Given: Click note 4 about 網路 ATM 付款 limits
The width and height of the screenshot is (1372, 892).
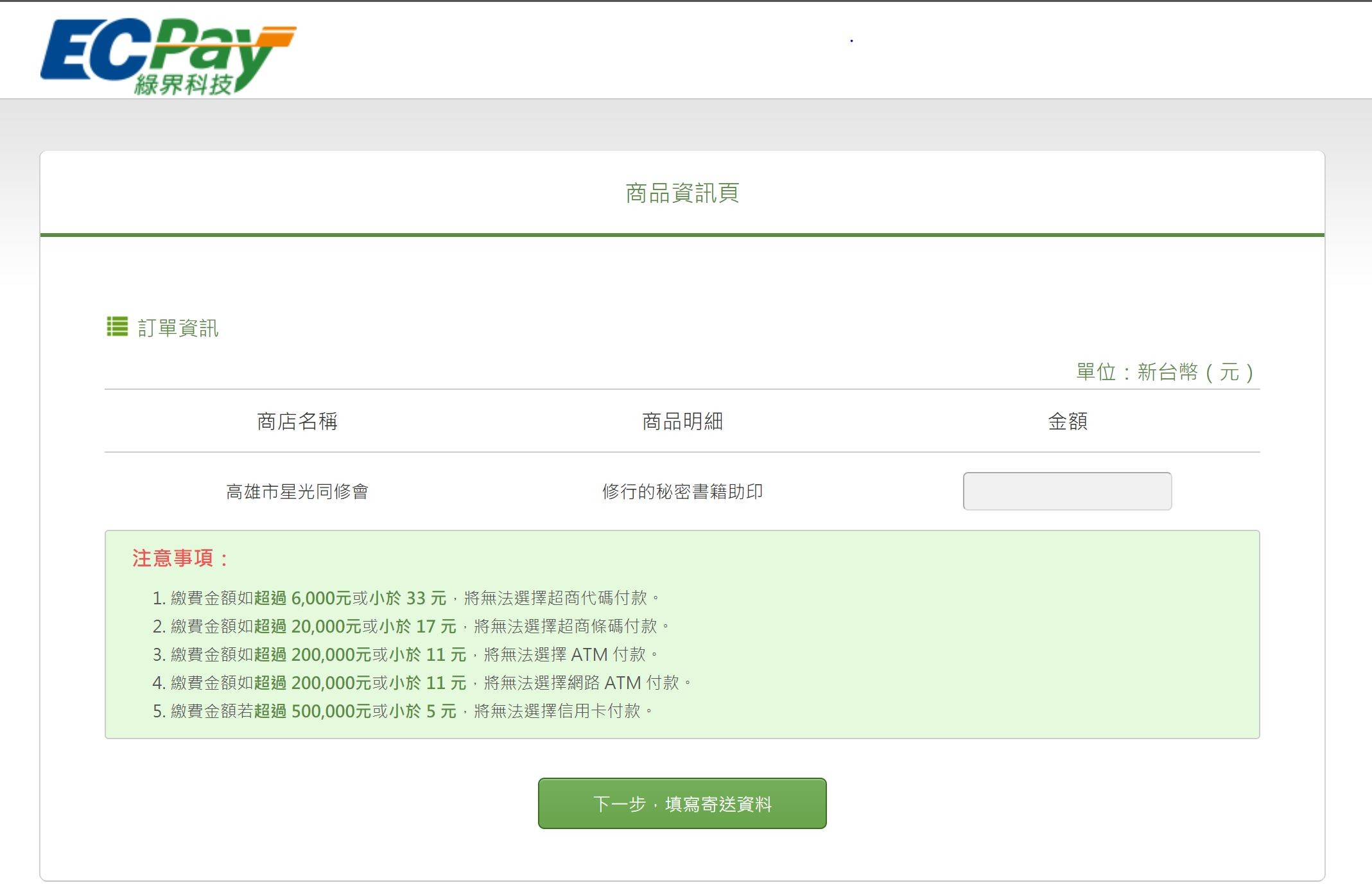Looking at the screenshot, I should [422, 683].
